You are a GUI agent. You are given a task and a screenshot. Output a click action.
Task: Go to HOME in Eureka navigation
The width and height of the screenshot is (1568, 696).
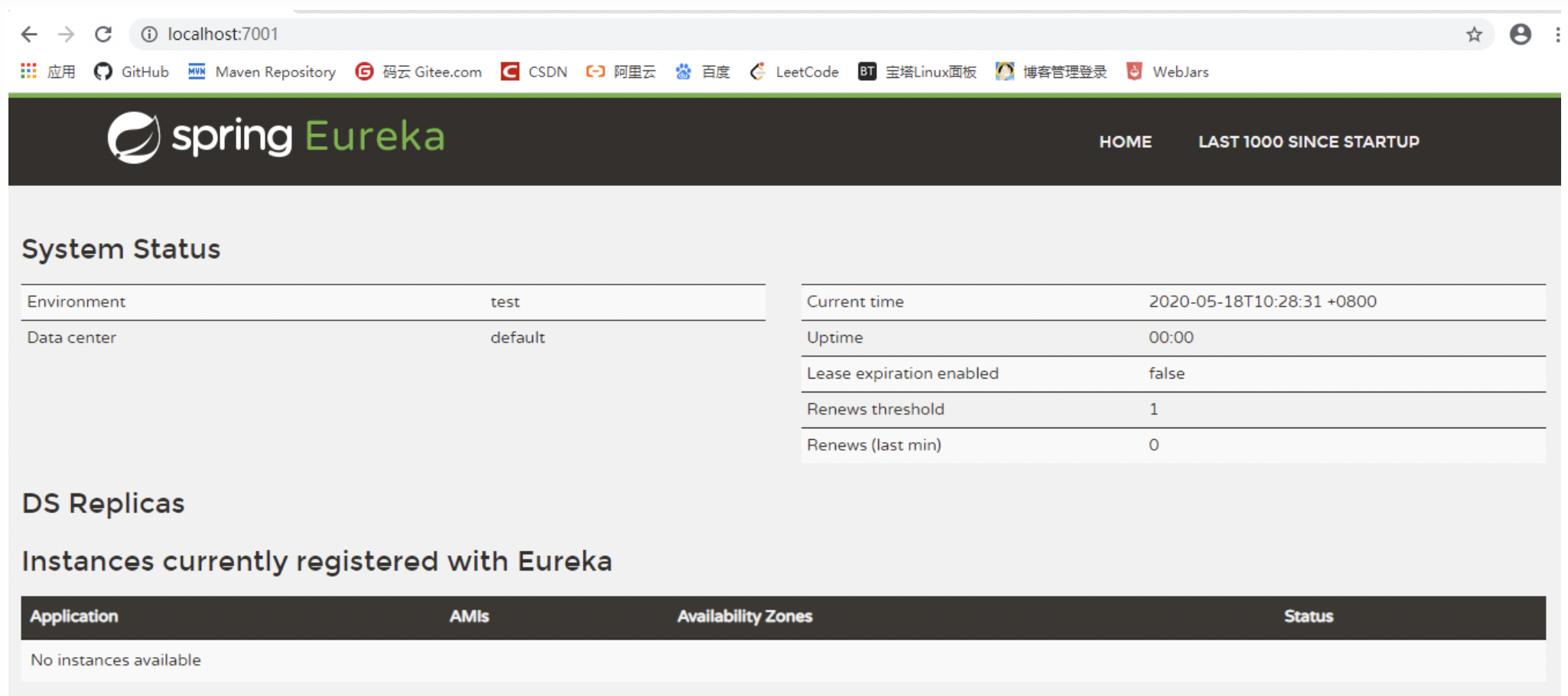click(x=1125, y=141)
